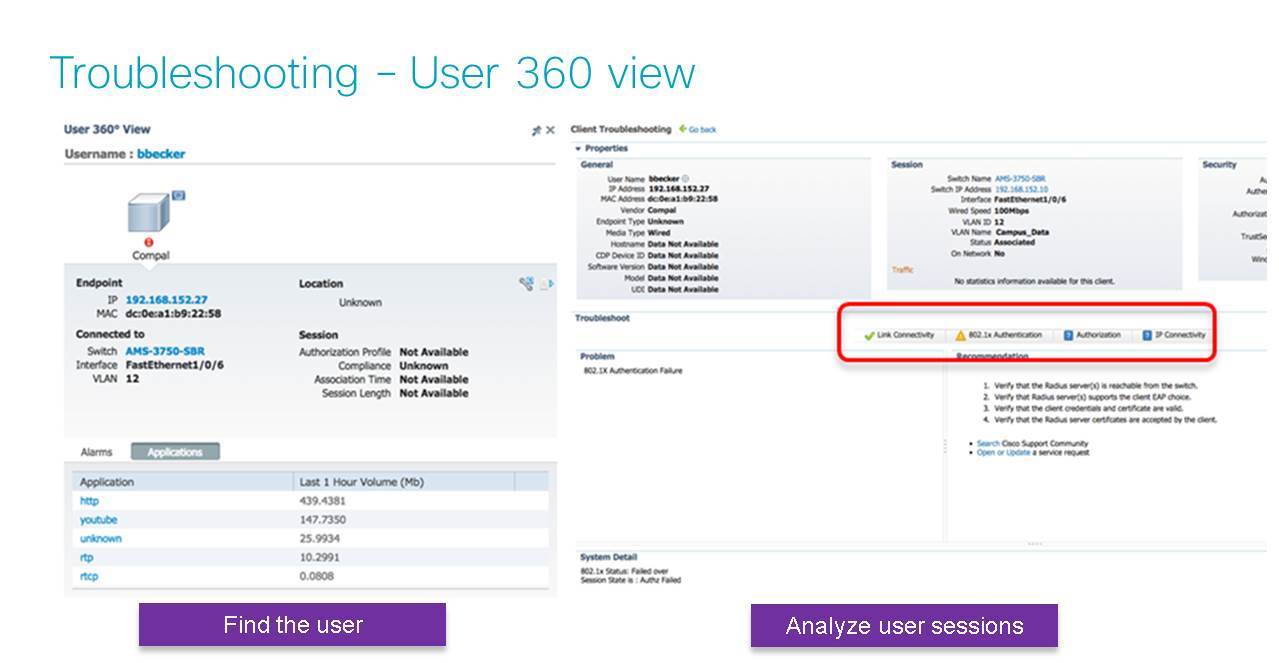Screen dimensions: 1279x663
Task: Switch to the Alarms tab
Action: tap(96, 452)
